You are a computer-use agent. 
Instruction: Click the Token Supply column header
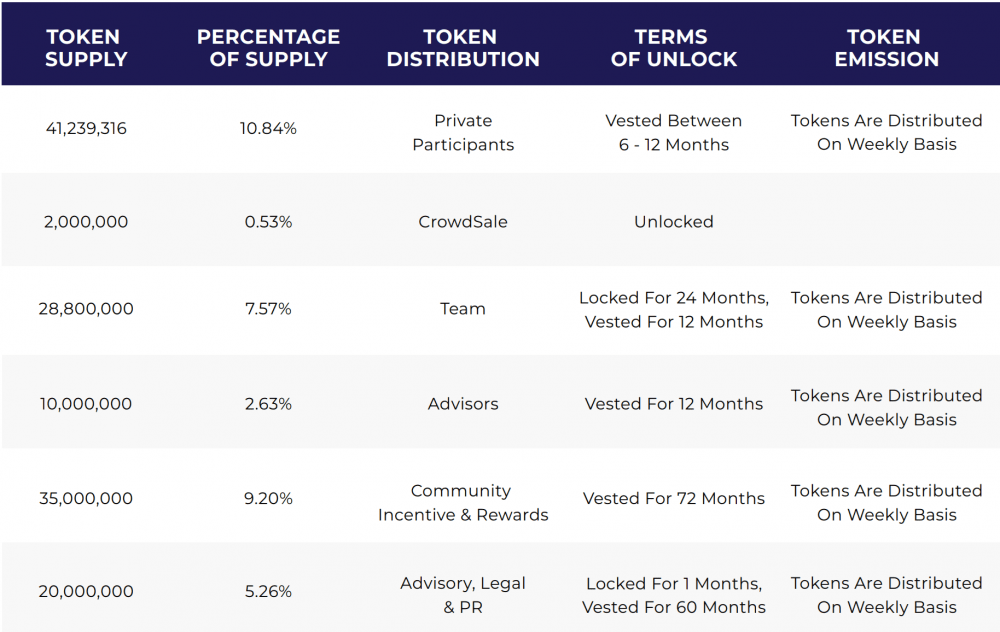tap(86, 48)
